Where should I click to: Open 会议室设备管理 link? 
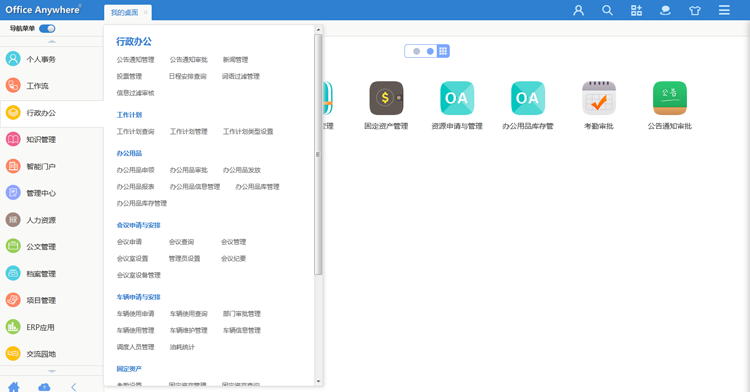coord(139,275)
